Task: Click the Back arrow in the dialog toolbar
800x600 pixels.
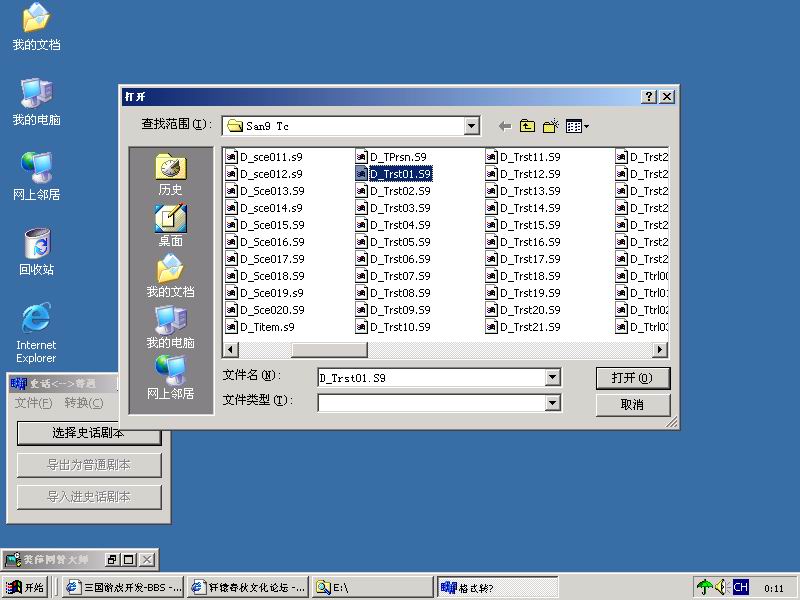Action: [504, 126]
